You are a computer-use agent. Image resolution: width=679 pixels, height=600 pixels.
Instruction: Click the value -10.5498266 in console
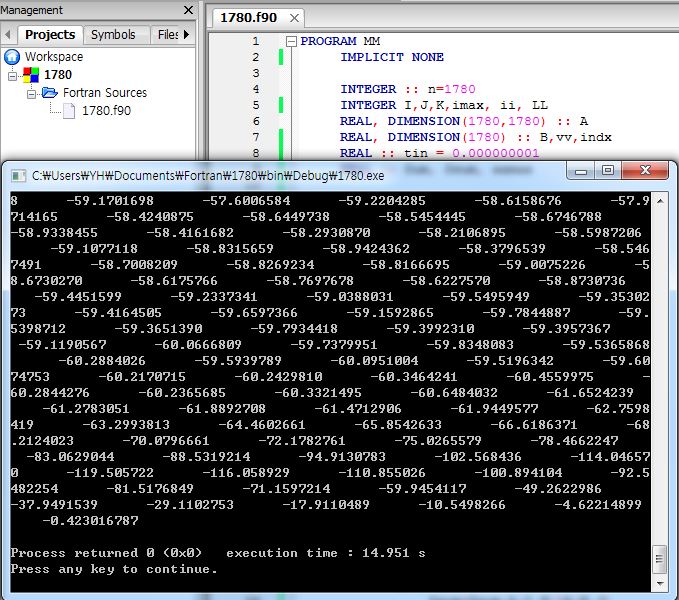[x=462, y=505]
